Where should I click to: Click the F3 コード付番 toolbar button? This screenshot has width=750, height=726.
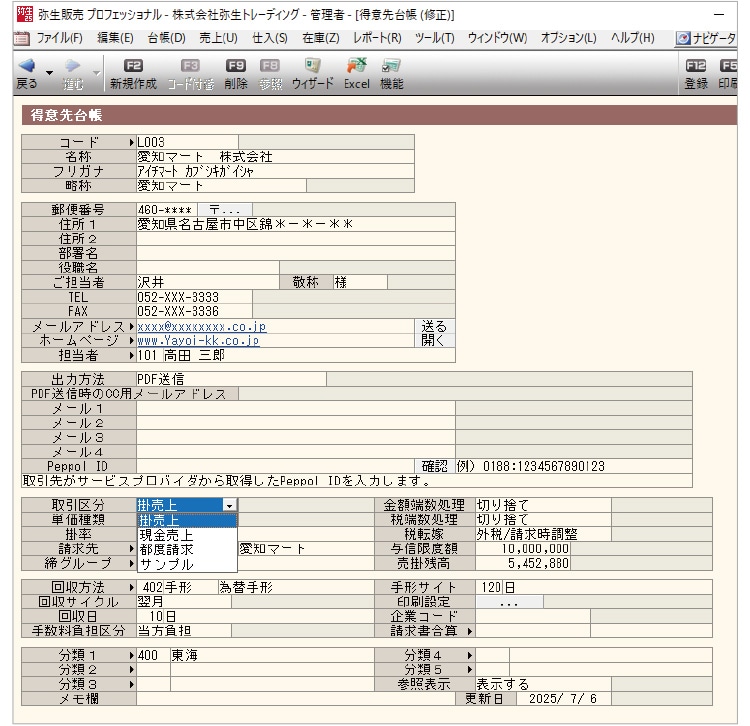(x=190, y=74)
